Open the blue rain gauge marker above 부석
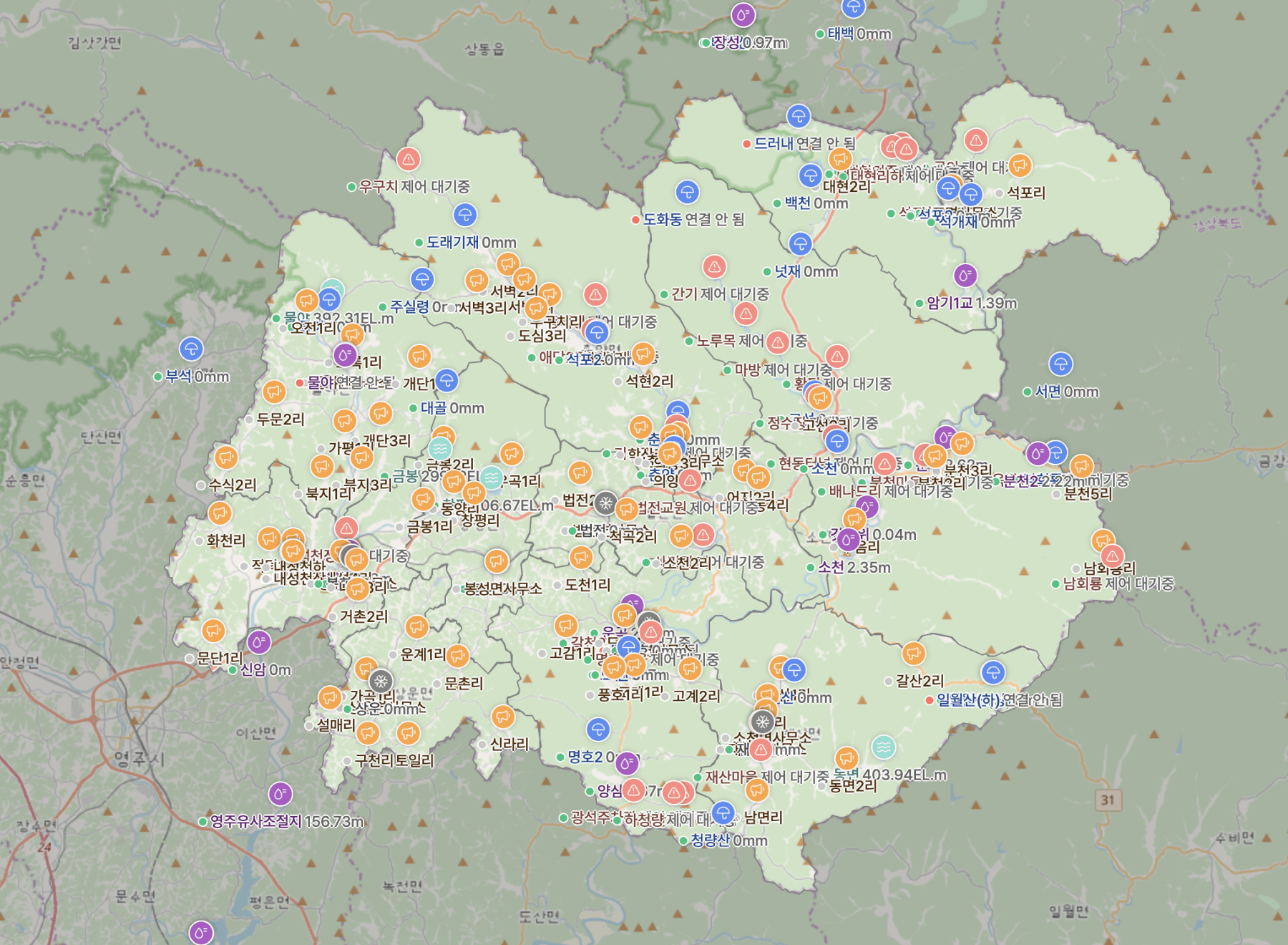The image size is (1288, 945). (191, 349)
